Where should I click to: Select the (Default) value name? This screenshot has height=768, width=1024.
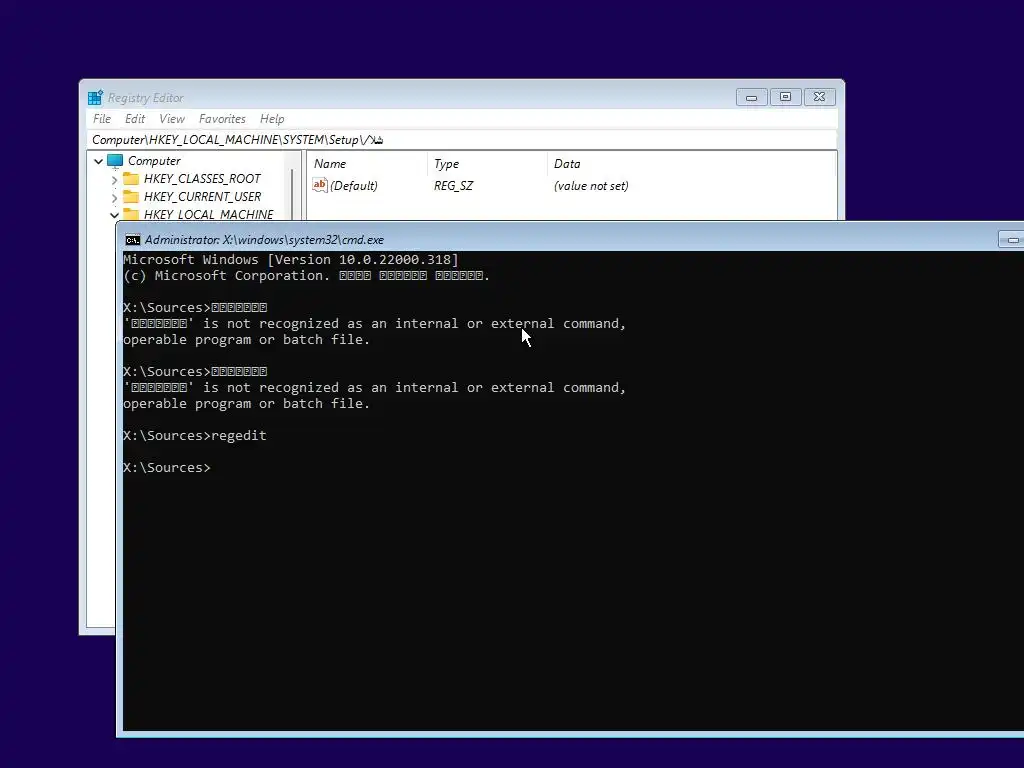click(x=354, y=185)
